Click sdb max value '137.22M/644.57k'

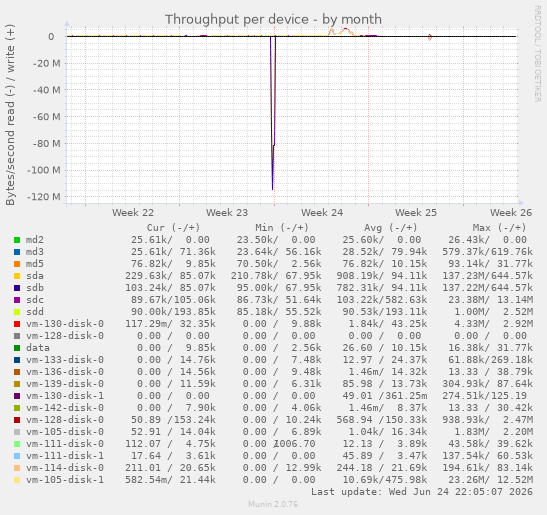tap(487, 288)
